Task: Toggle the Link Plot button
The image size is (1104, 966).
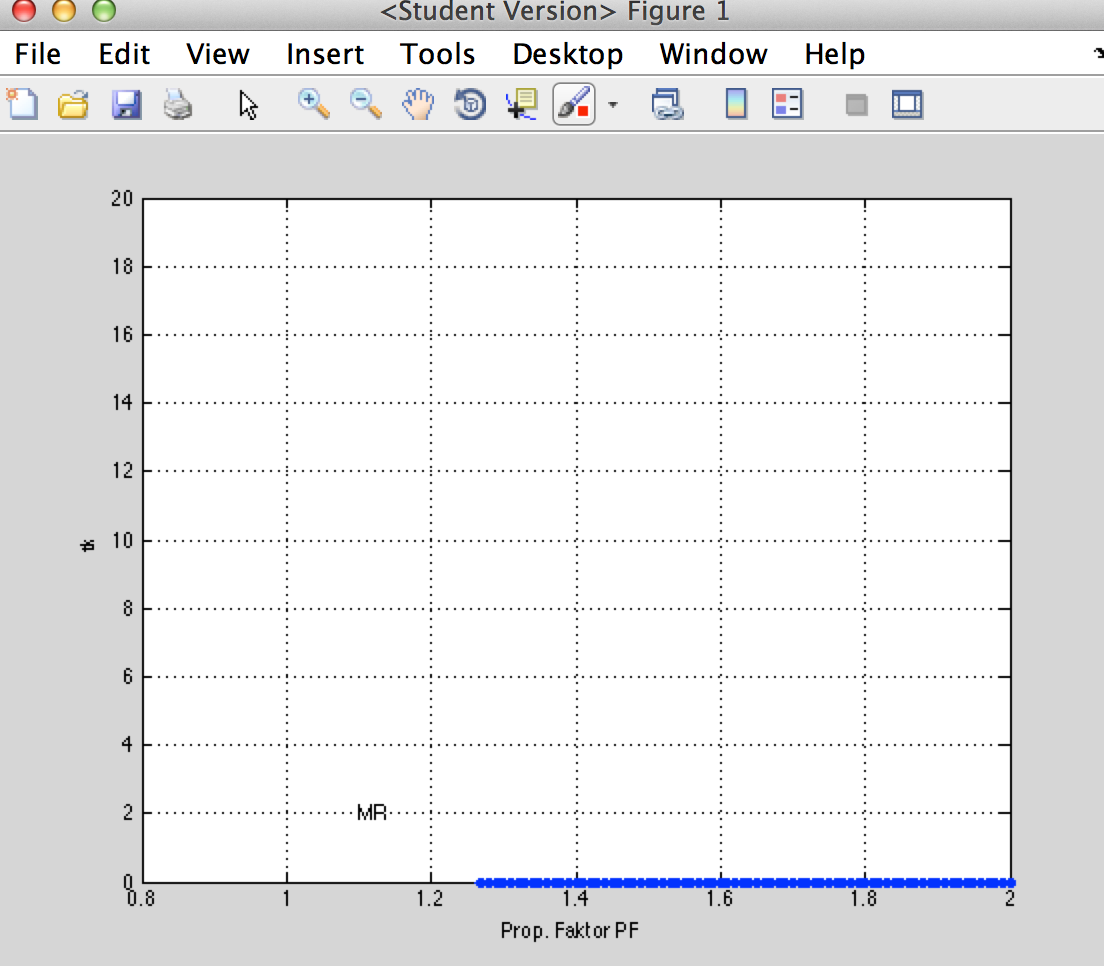Action: point(667,104)
